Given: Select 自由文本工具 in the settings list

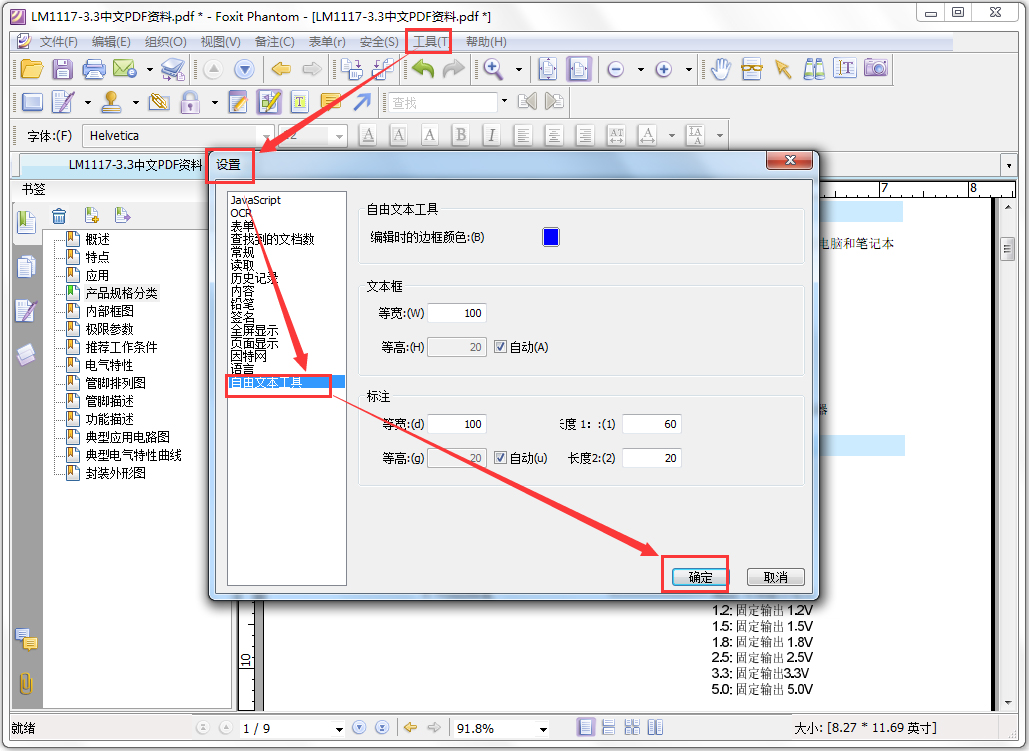Looking at the screenshot, I should point(286,382).
